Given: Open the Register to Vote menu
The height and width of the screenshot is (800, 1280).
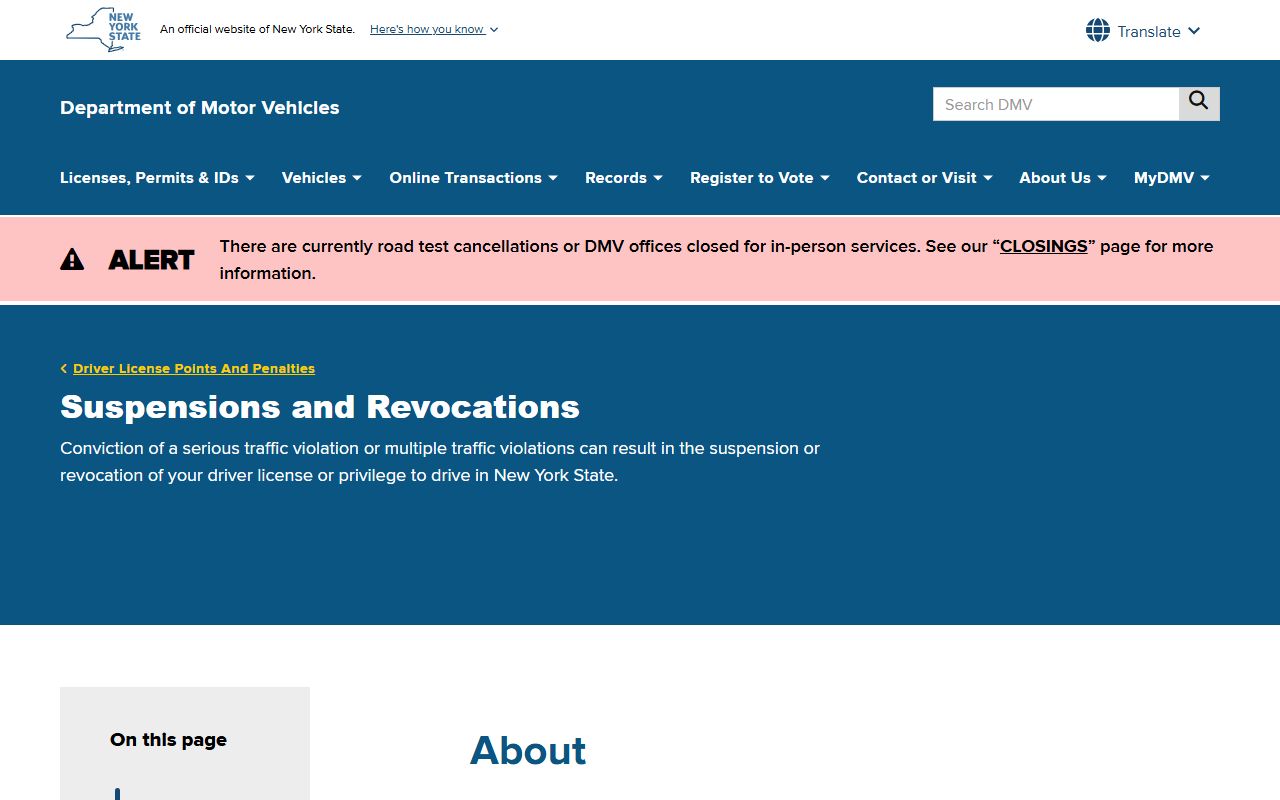Looking at the screenshot, I should pos(760,178).
